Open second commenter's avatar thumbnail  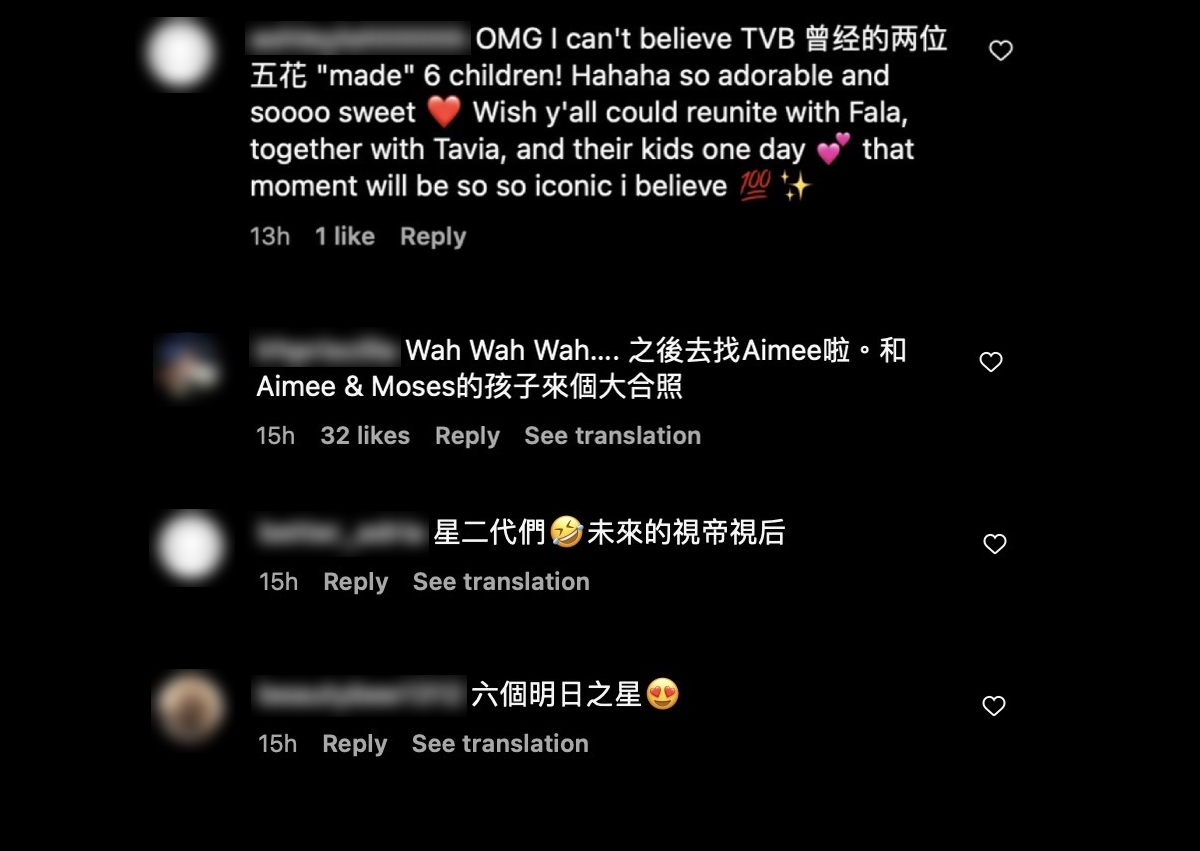(188, 366)
